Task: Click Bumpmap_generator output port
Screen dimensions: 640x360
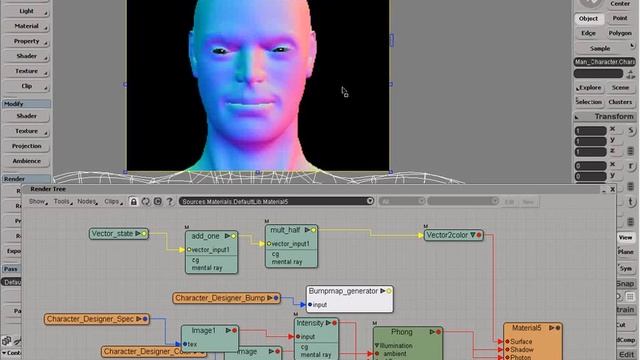Action: pos(389,291)
